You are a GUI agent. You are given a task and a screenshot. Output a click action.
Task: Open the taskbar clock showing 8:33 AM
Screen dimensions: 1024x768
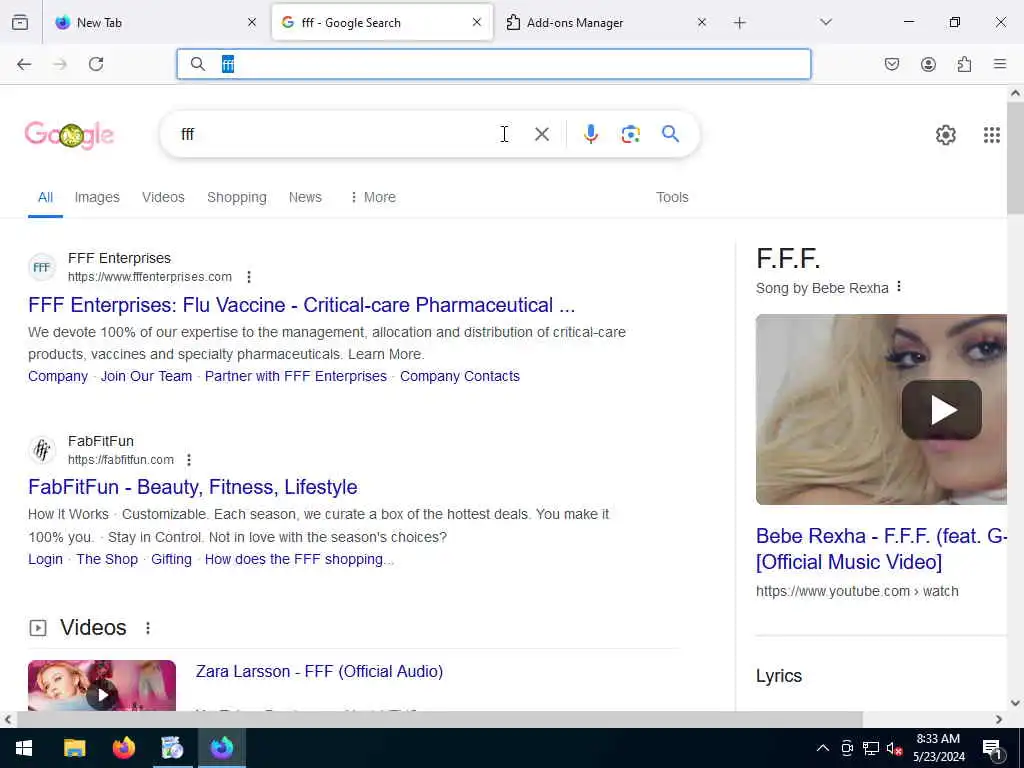point(938,748)
